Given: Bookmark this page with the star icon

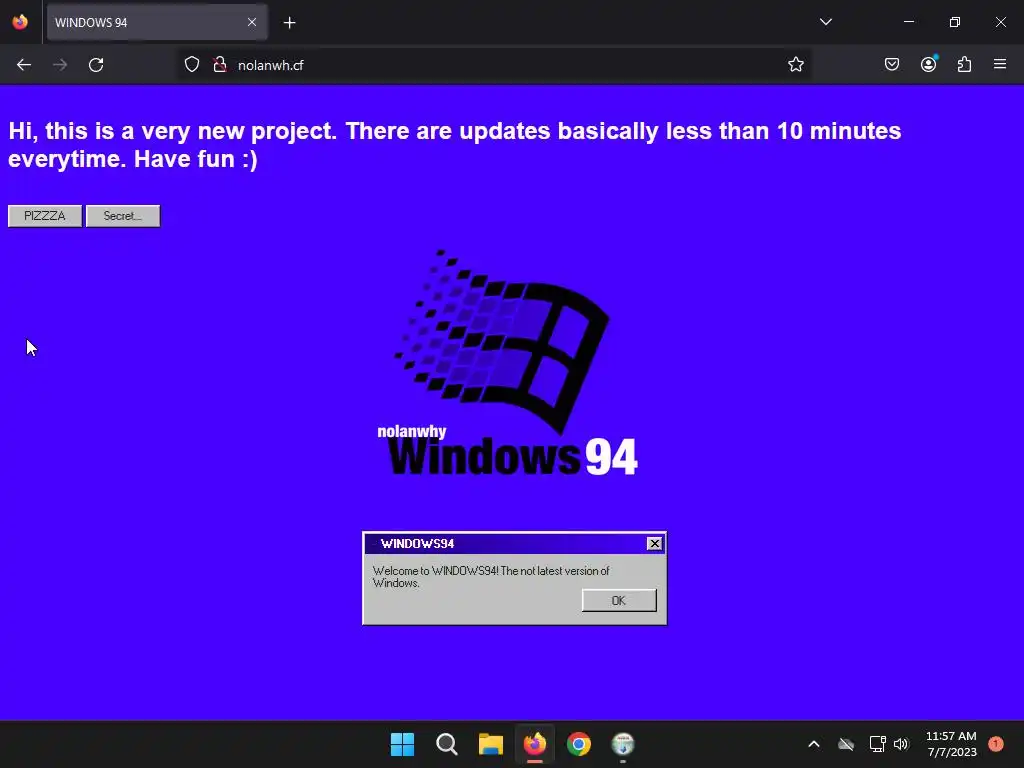Looking at the screenshot, I should (795, 65).
